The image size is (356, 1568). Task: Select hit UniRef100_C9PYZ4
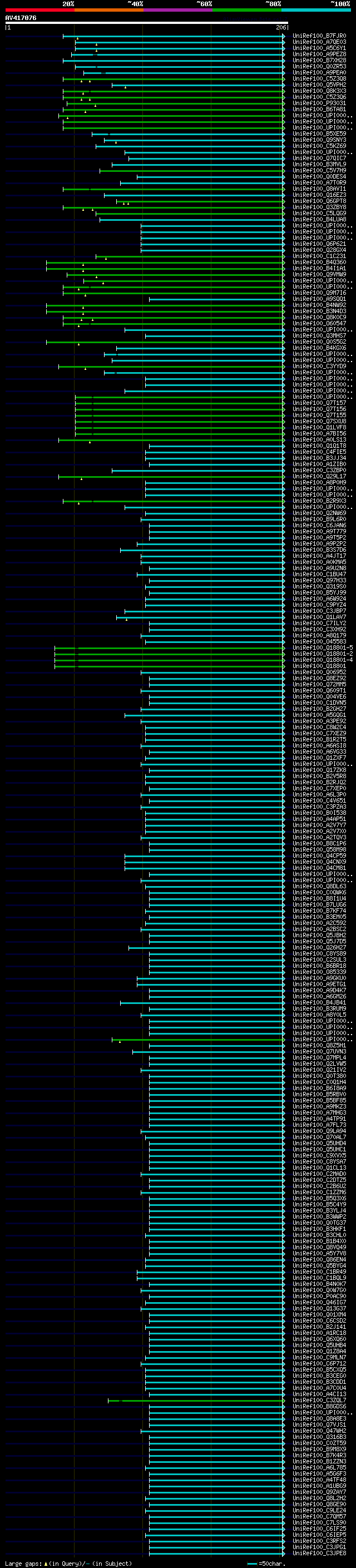[319, 605]
